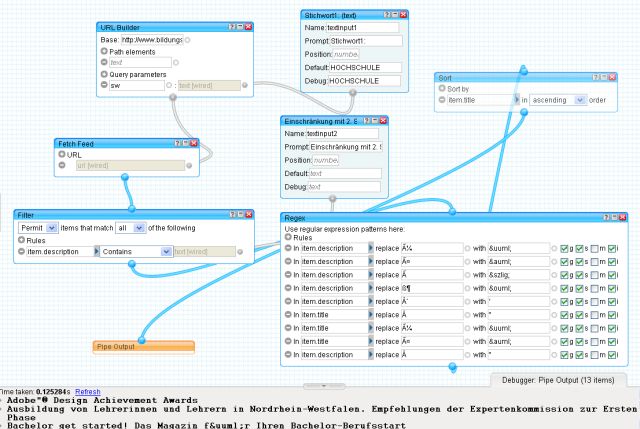The width and height of the screenshot is (640, 429).
Task: Remove the empty path element text row
Action: [x=104, y=62]
